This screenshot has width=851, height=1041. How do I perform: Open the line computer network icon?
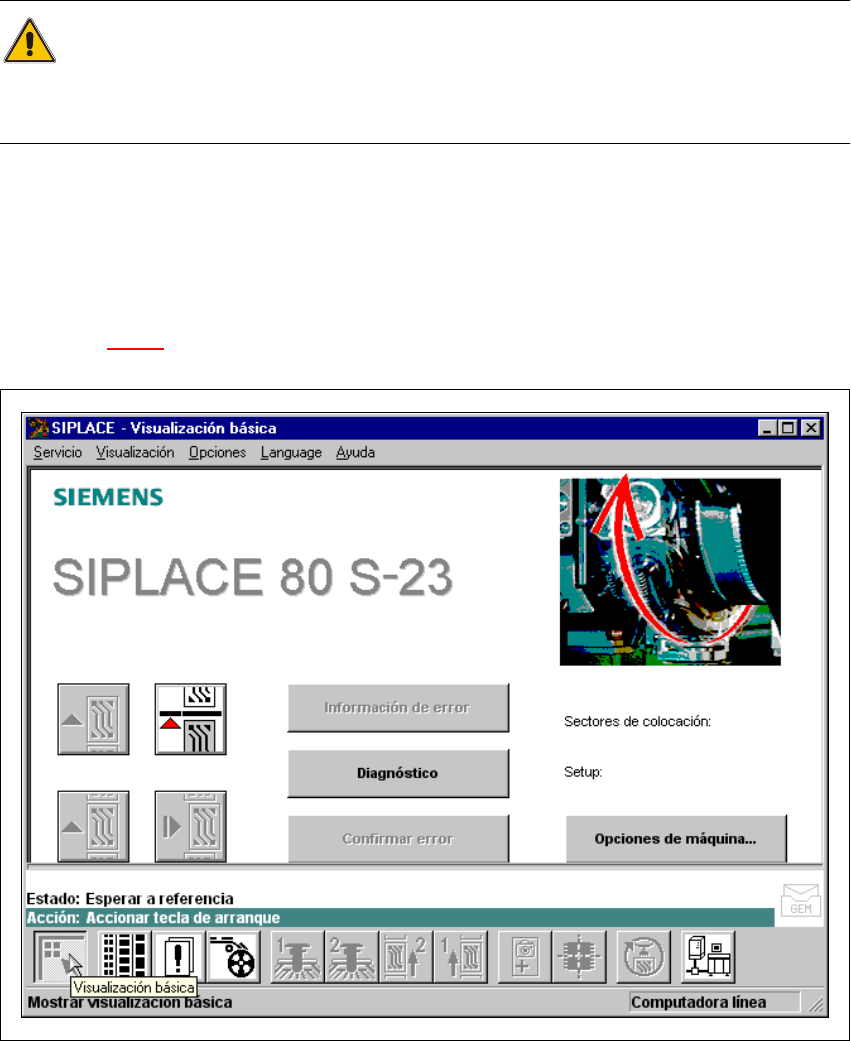point(708,957)
